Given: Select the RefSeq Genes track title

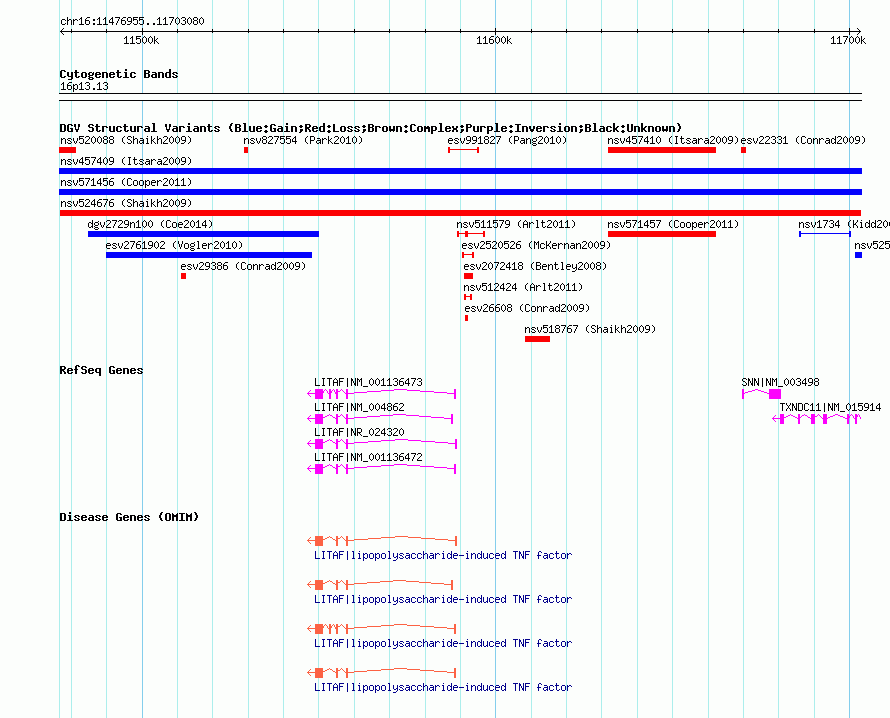Looking at the screenshot, I should pos(101,370).
